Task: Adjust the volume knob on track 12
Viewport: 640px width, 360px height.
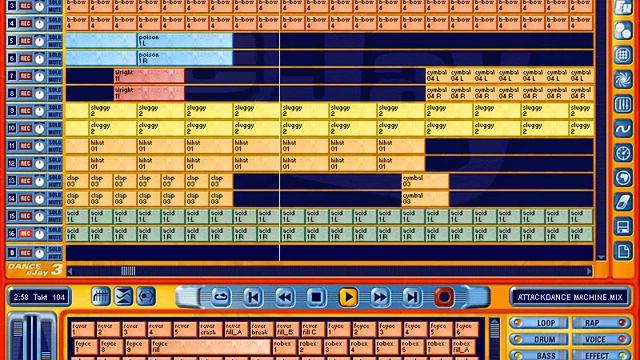Action: [x=40, y=164]
